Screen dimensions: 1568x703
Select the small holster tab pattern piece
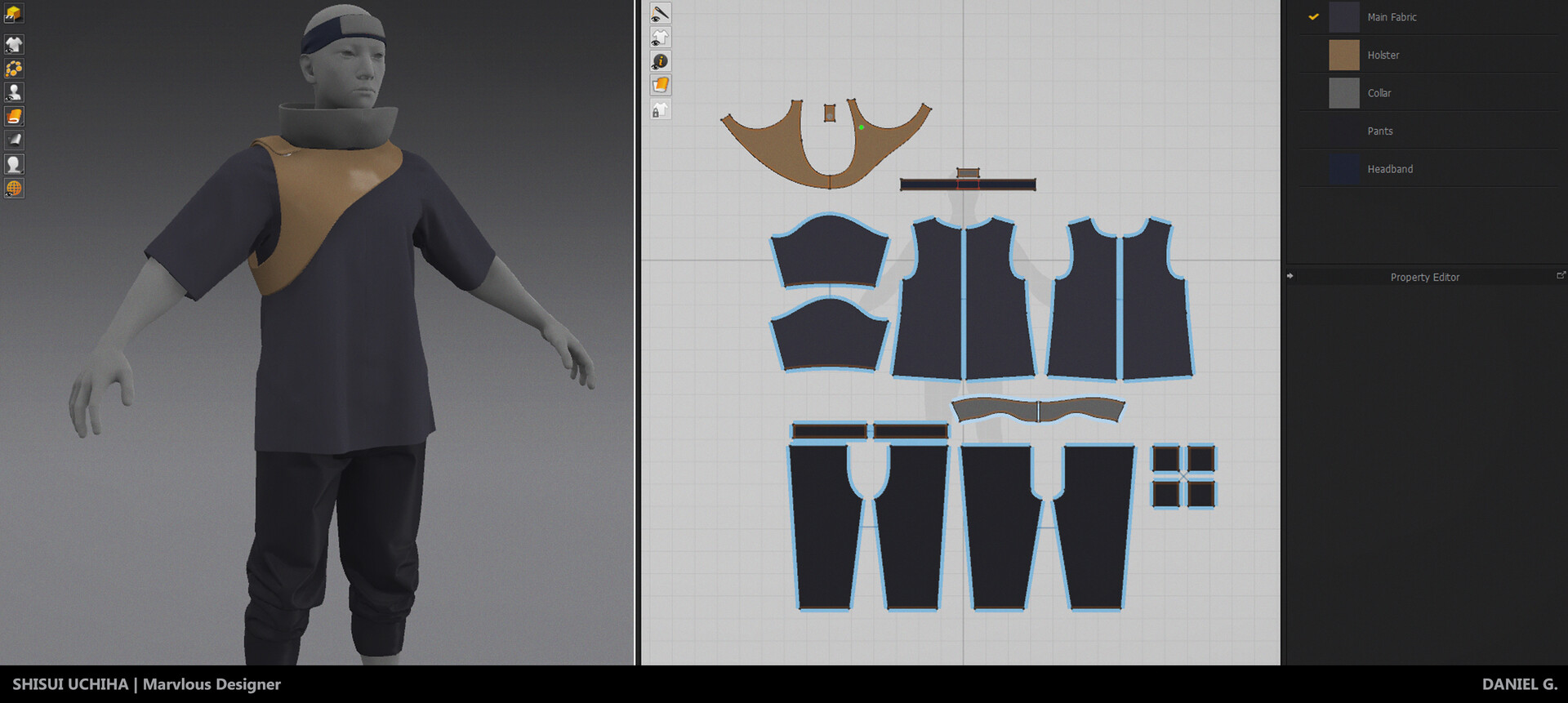pos(830,113)
